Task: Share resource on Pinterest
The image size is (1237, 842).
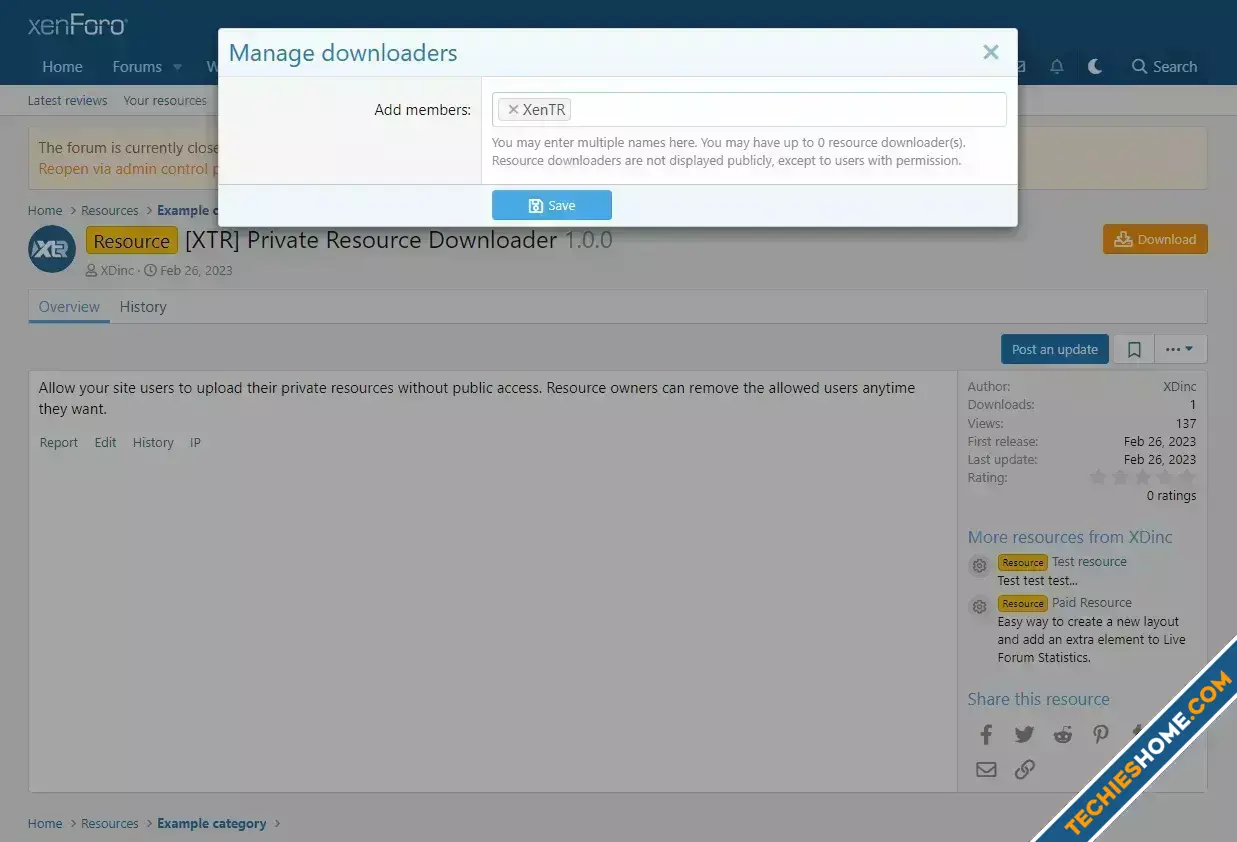Action: 1100,734
